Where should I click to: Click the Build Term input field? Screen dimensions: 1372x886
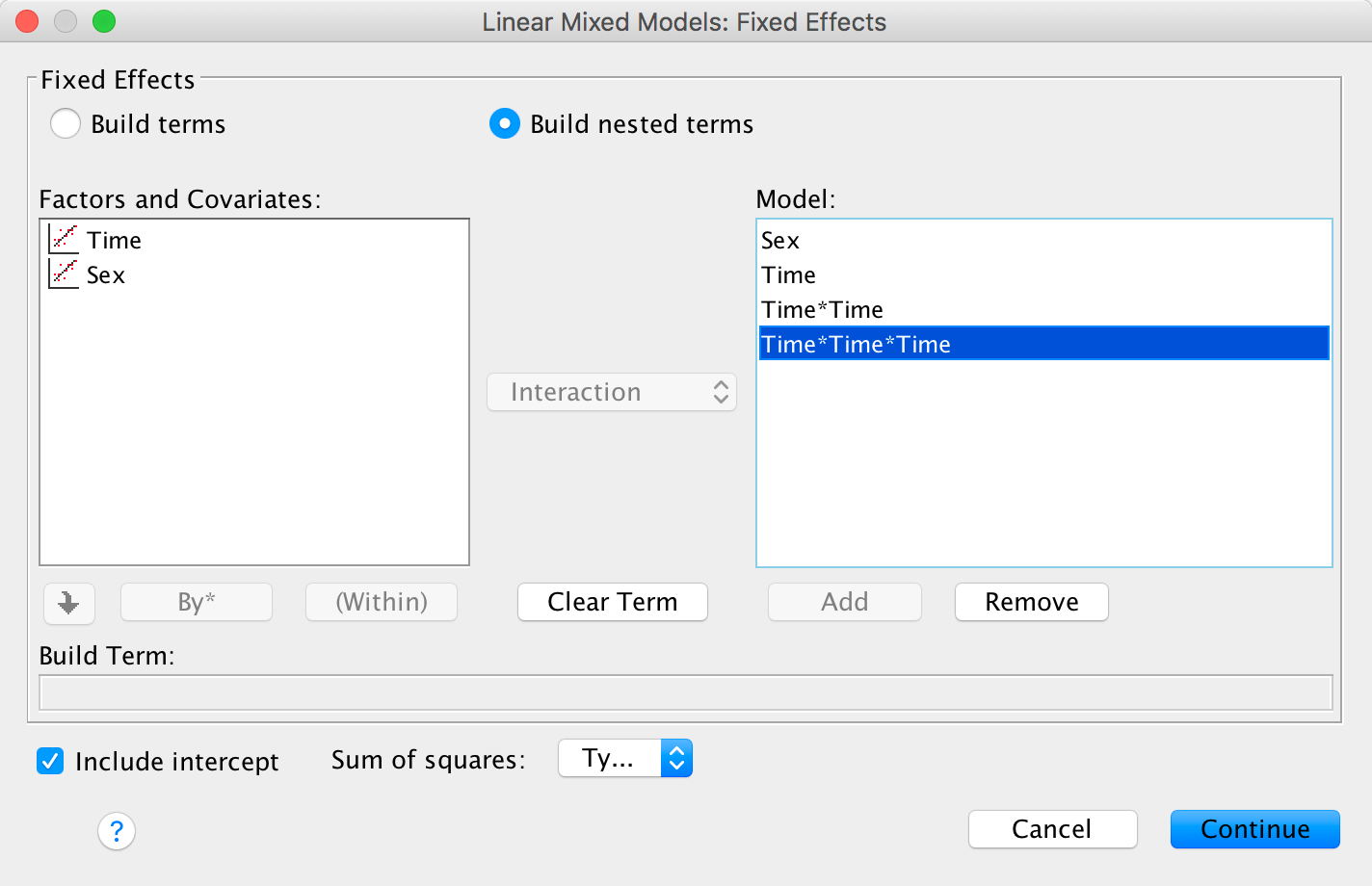(685, 692)
